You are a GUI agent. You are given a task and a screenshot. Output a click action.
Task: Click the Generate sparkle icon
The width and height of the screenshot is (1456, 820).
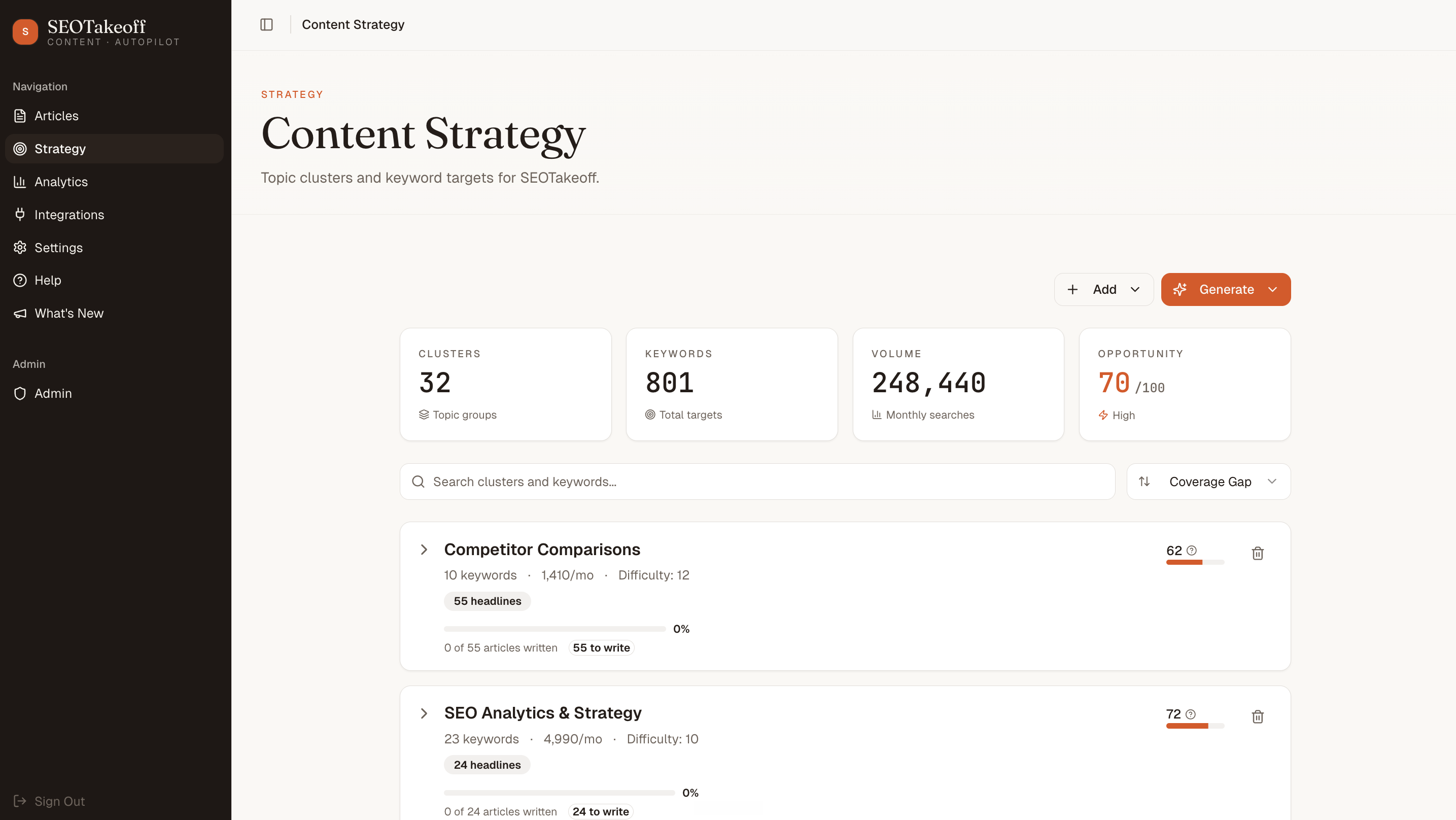(1180, 290)
